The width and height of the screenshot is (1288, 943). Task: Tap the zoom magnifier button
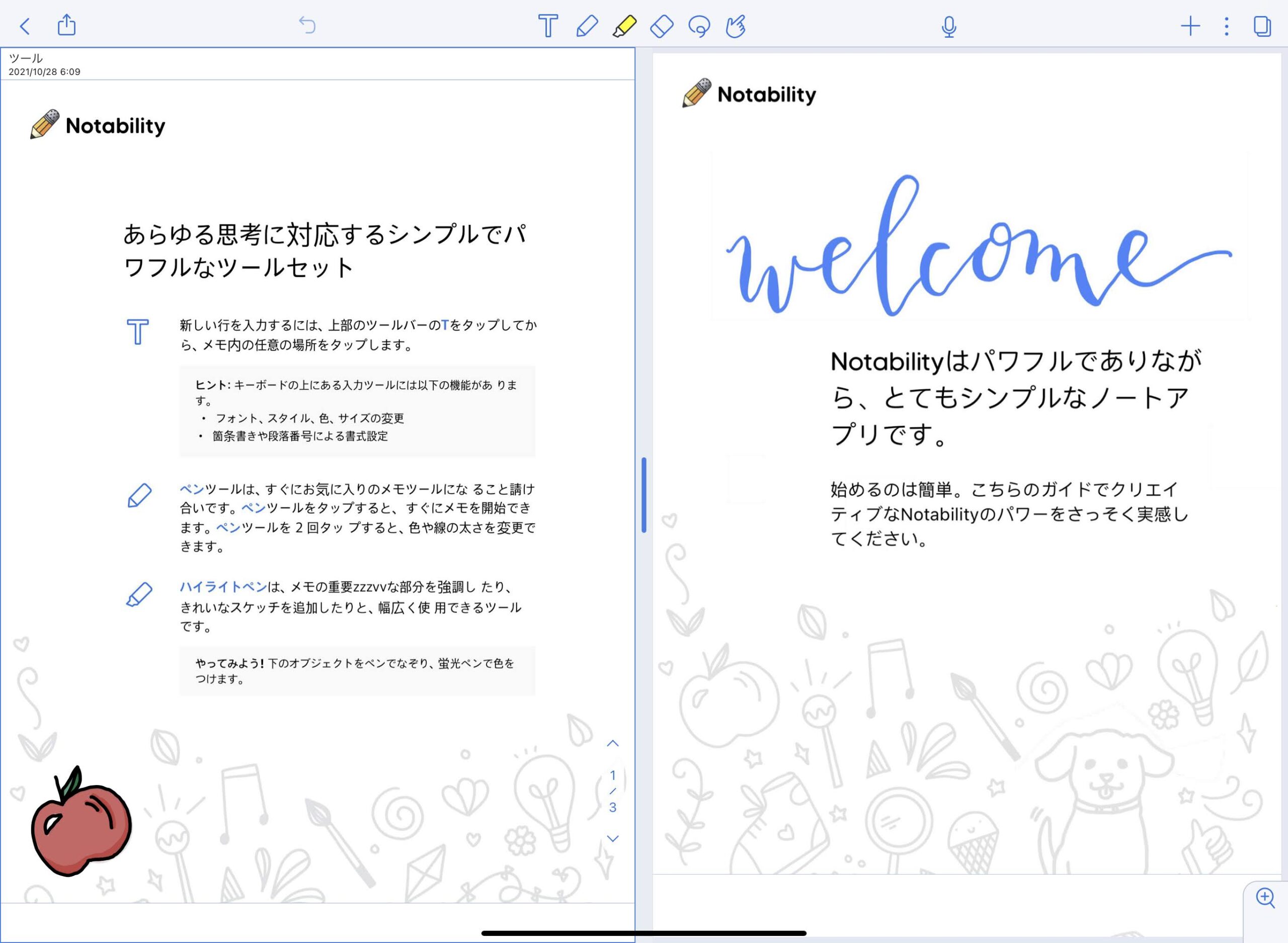1265,898
